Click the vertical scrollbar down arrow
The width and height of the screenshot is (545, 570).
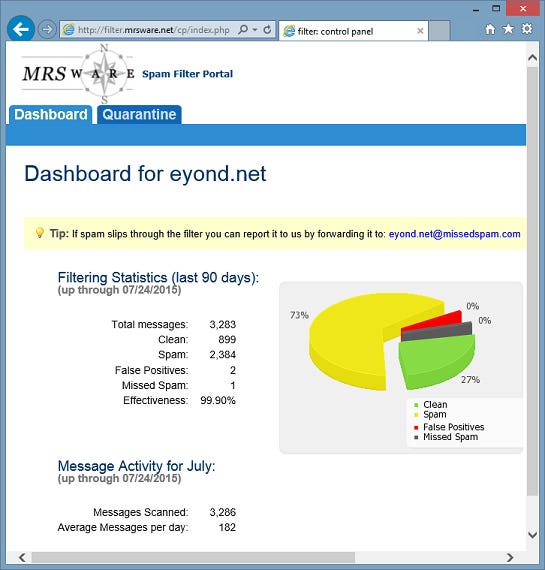click(532, 535)
